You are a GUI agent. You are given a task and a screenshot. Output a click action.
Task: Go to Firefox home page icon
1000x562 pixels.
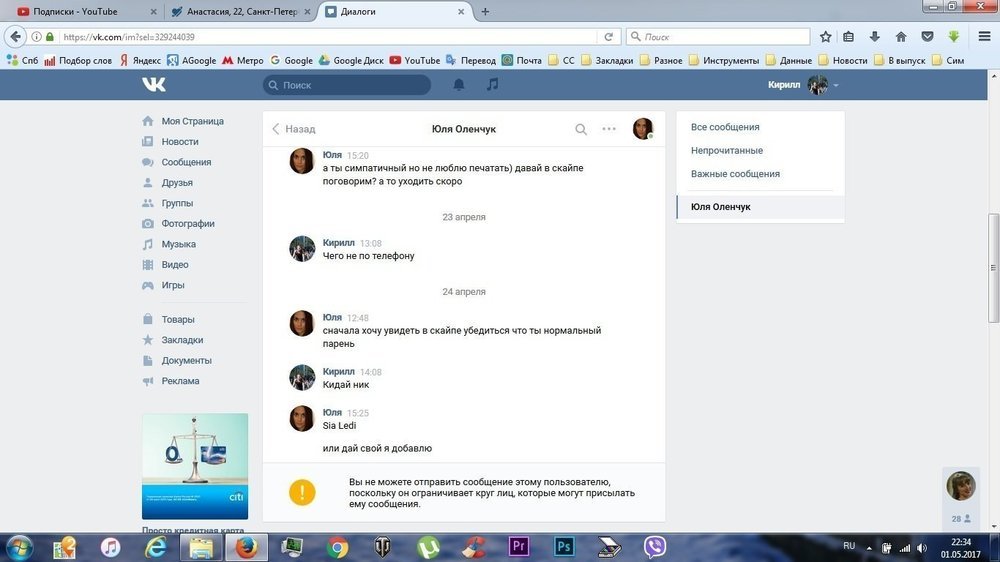901,37
